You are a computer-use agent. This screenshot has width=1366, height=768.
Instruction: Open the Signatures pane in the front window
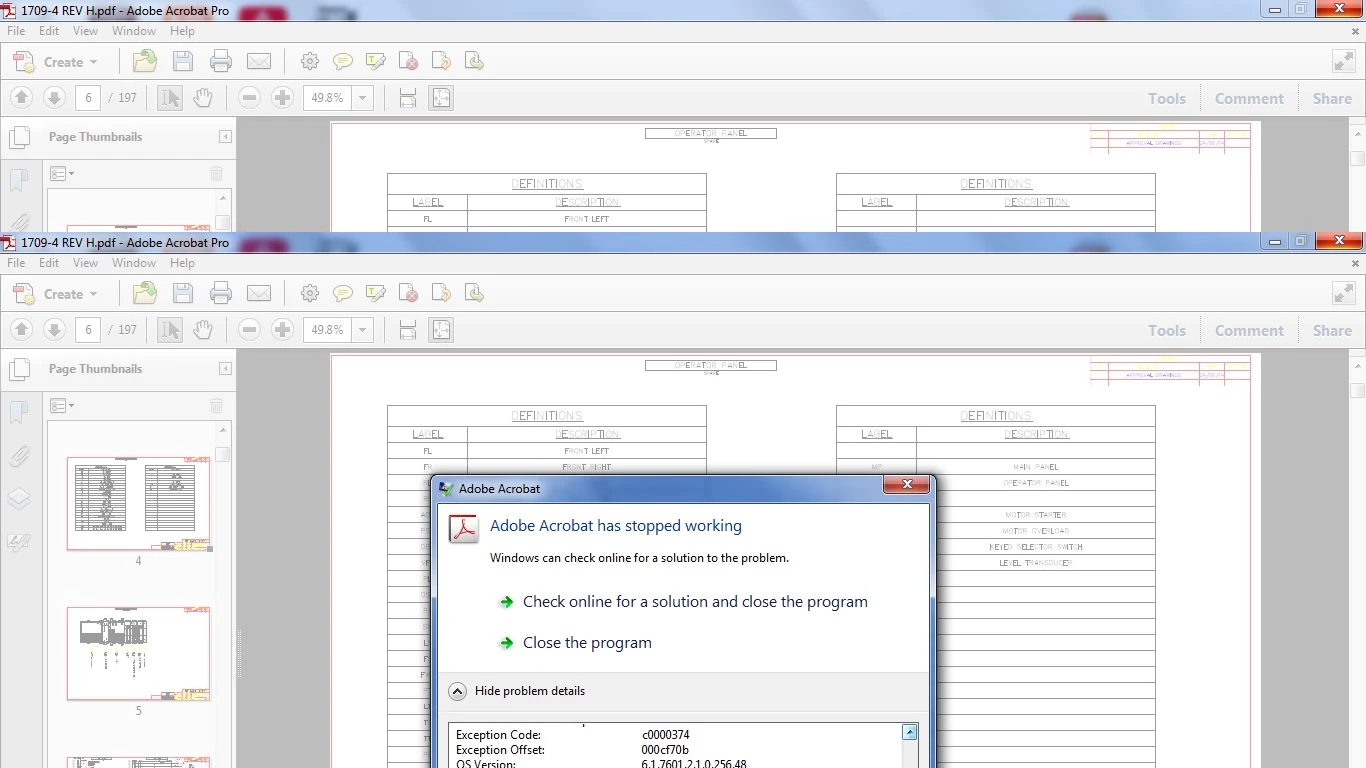click(19, 542)
